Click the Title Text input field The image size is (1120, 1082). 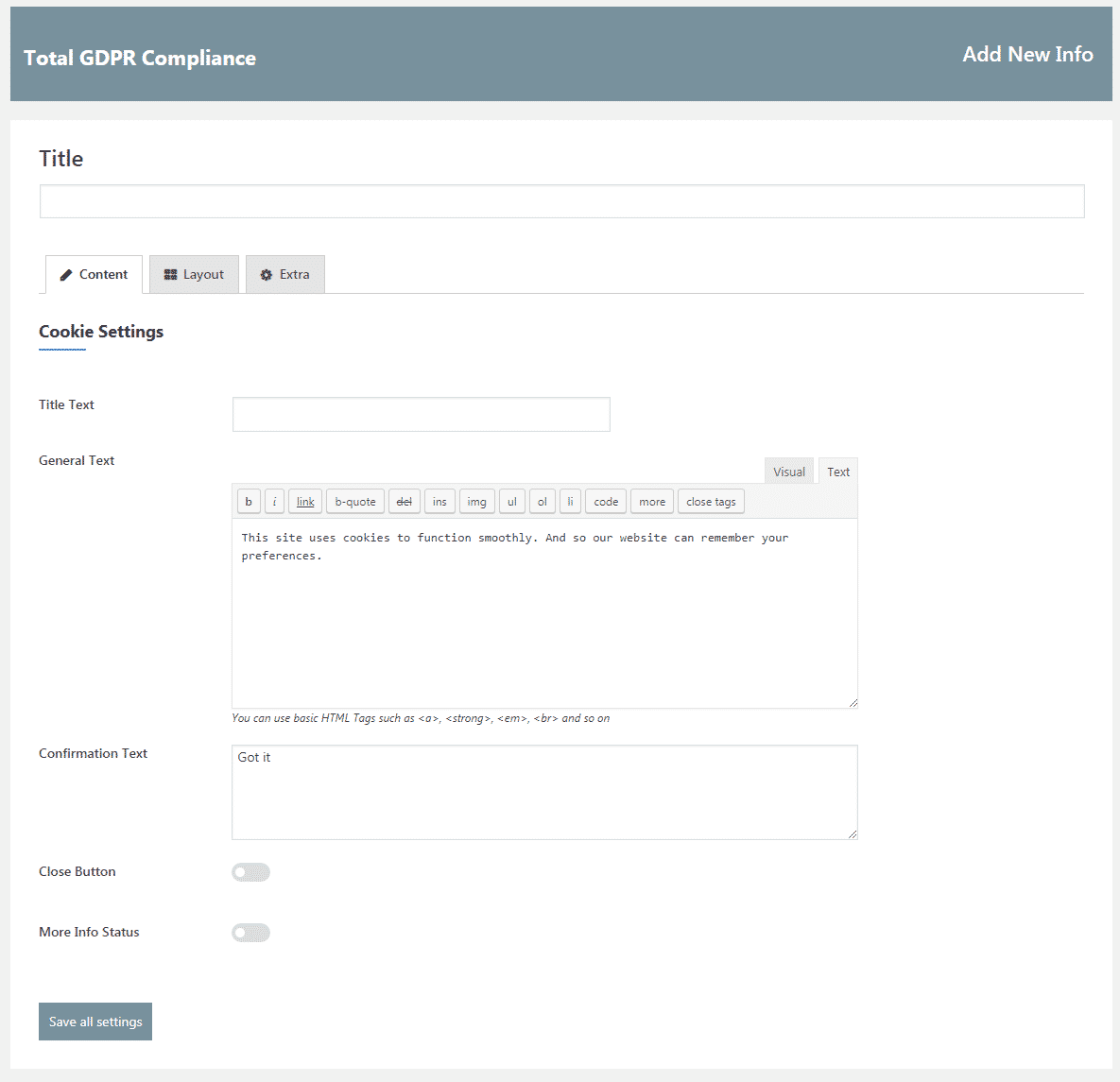tap(421, 414)
